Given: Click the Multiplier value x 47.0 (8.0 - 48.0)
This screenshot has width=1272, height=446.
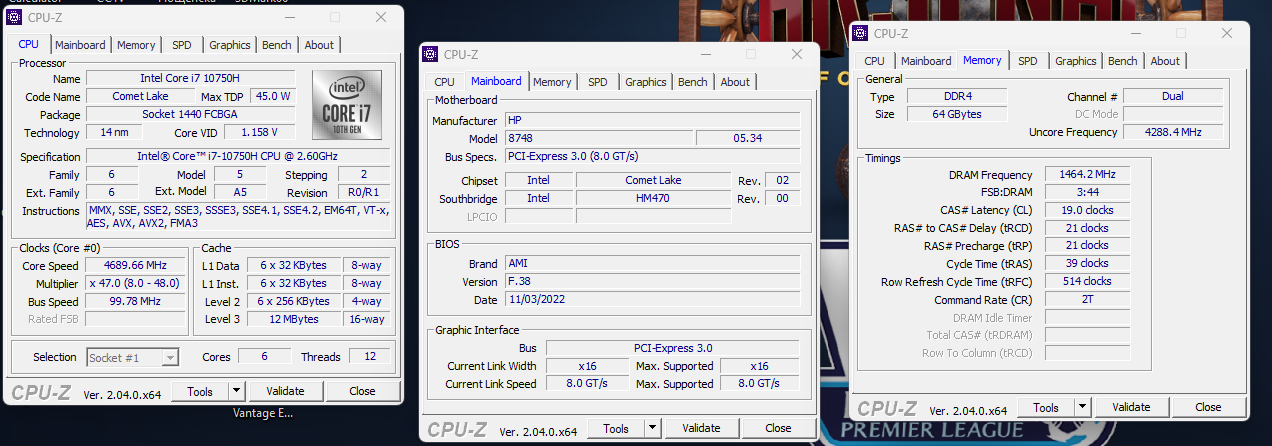Looking at the screenshot, I should (135, 283).
